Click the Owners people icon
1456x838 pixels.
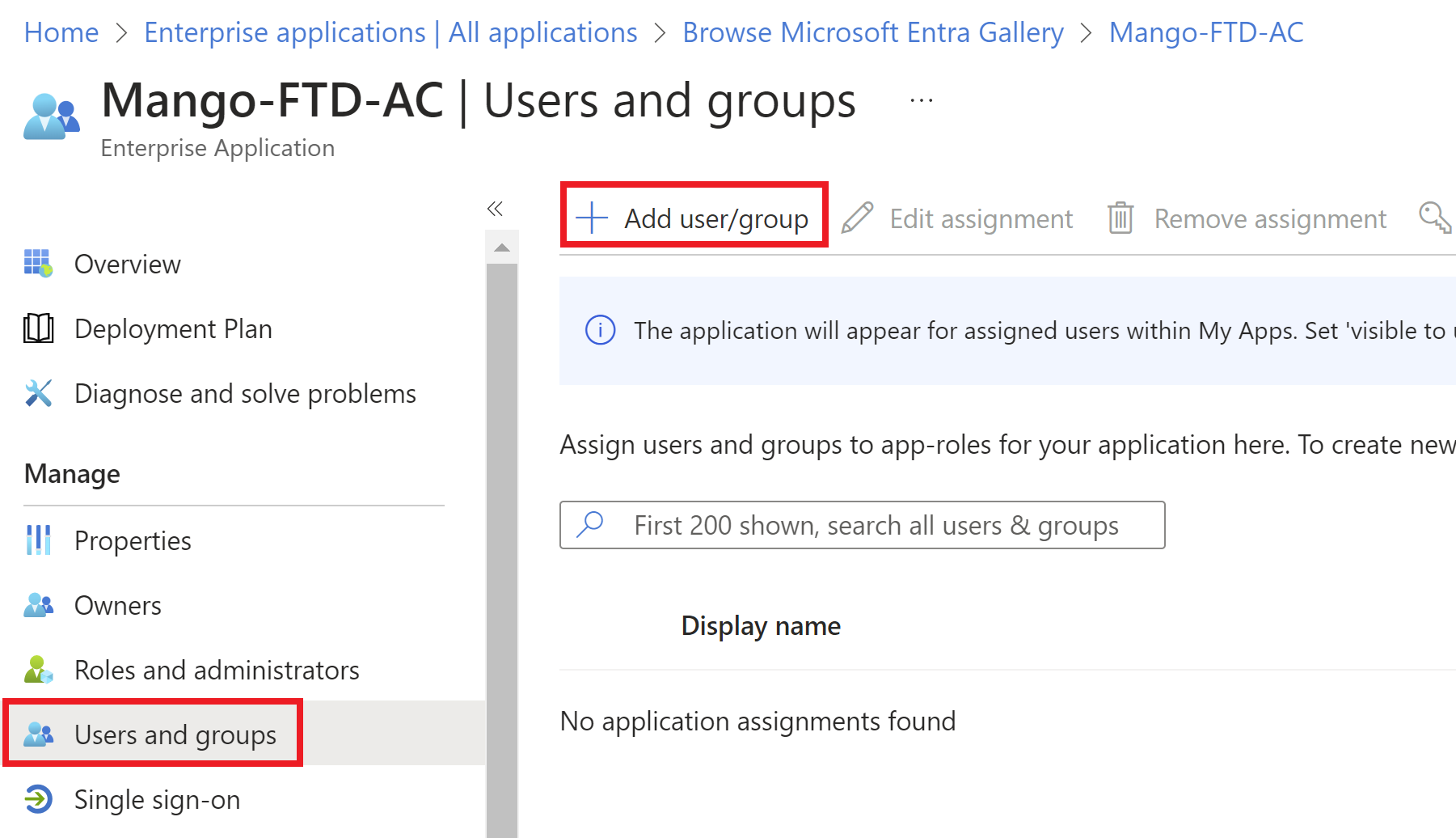point(38,605)
